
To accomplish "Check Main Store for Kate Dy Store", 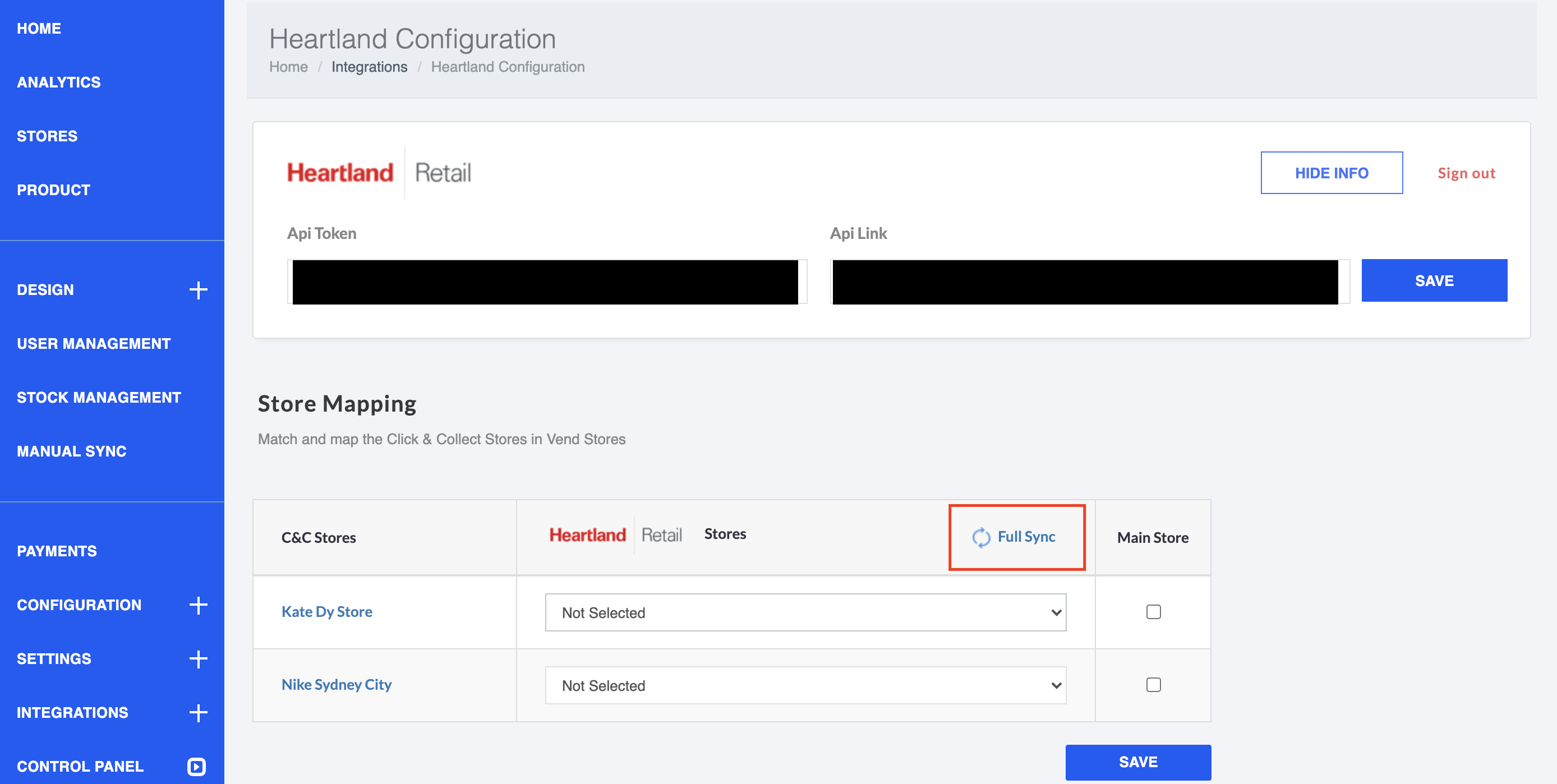I will 1153,612.
